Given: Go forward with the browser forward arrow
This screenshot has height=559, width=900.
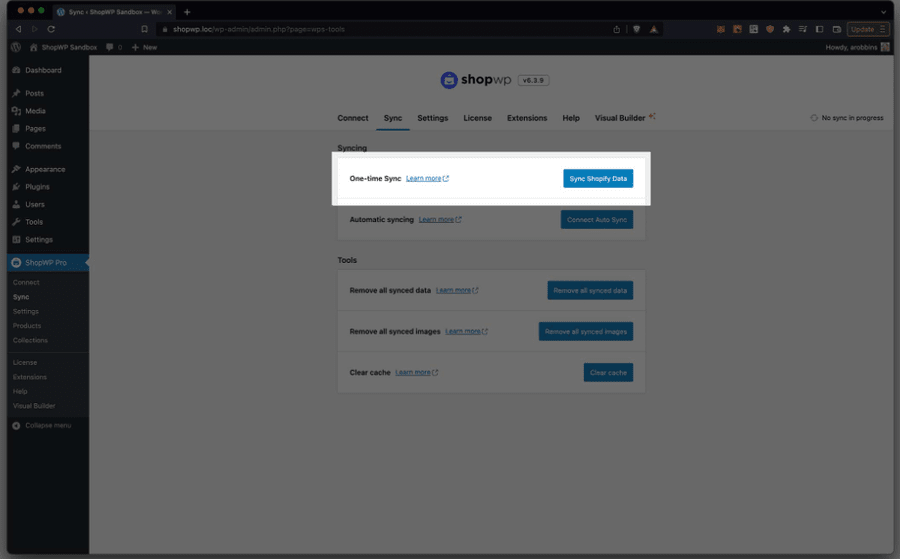Looking at the screenshot, I should click(x=34, y=29).
